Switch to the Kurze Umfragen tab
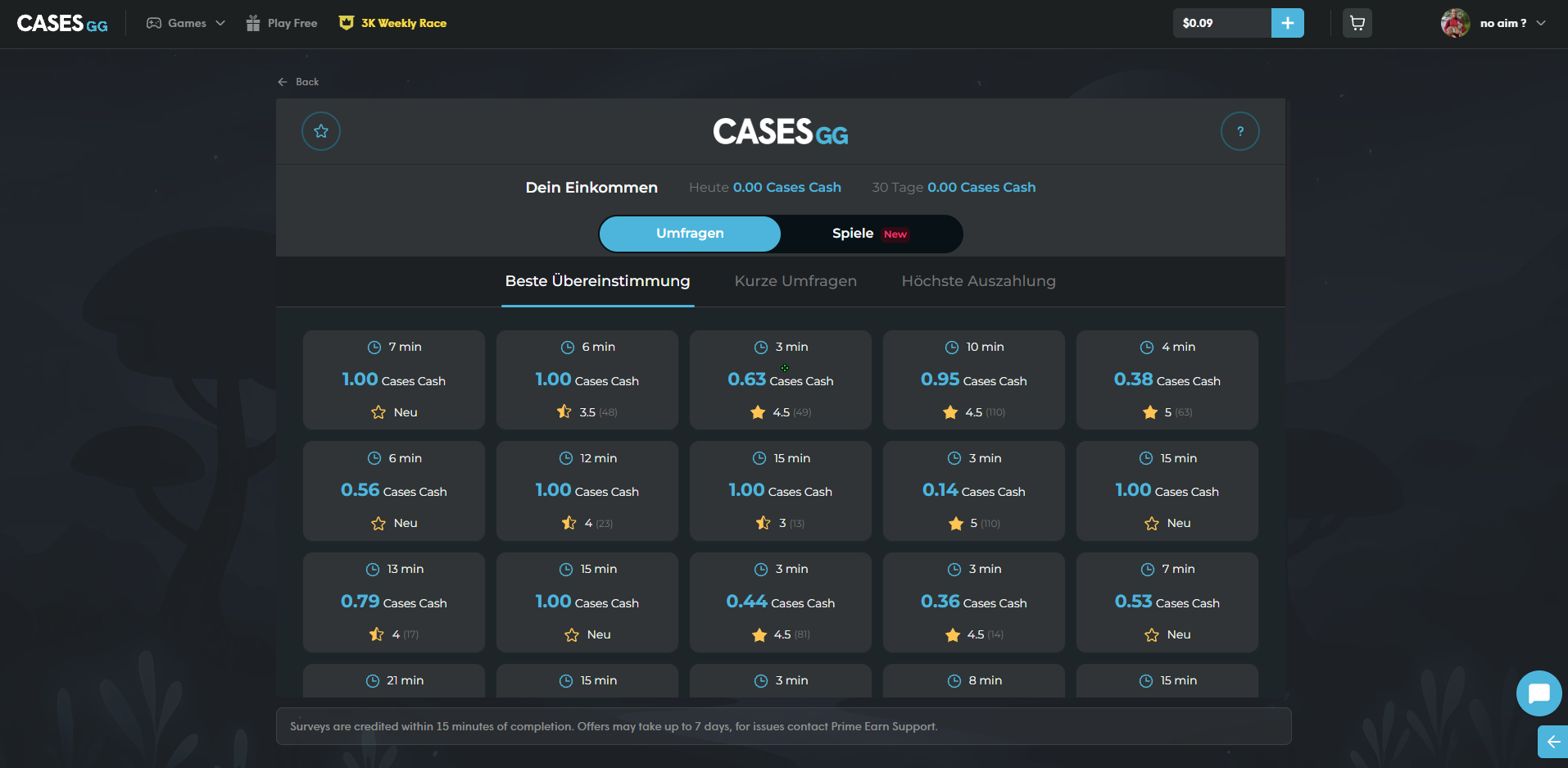Viewport: 1568px width, 768px height. click(x=795, y=281)
